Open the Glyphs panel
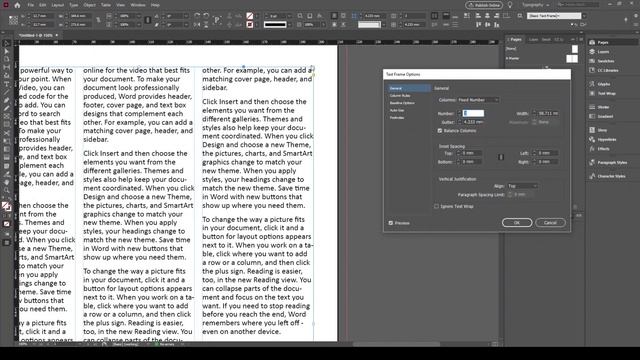This screenshot has width=640, height=360. click(603, 84)
